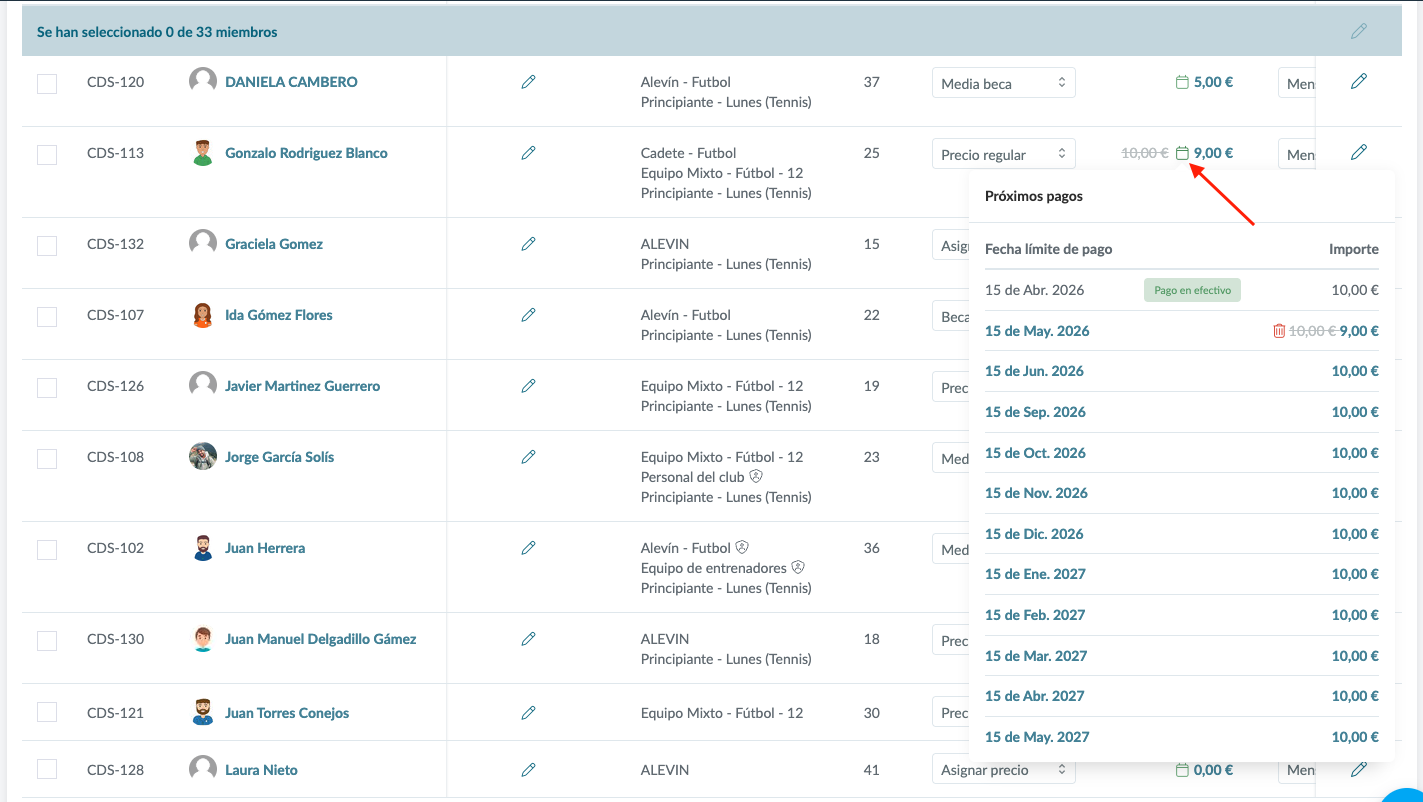
Task: Click the Juan Manuel Delgadillo Gámez name link
Action: pyautogui.click(x=320, y=639)
